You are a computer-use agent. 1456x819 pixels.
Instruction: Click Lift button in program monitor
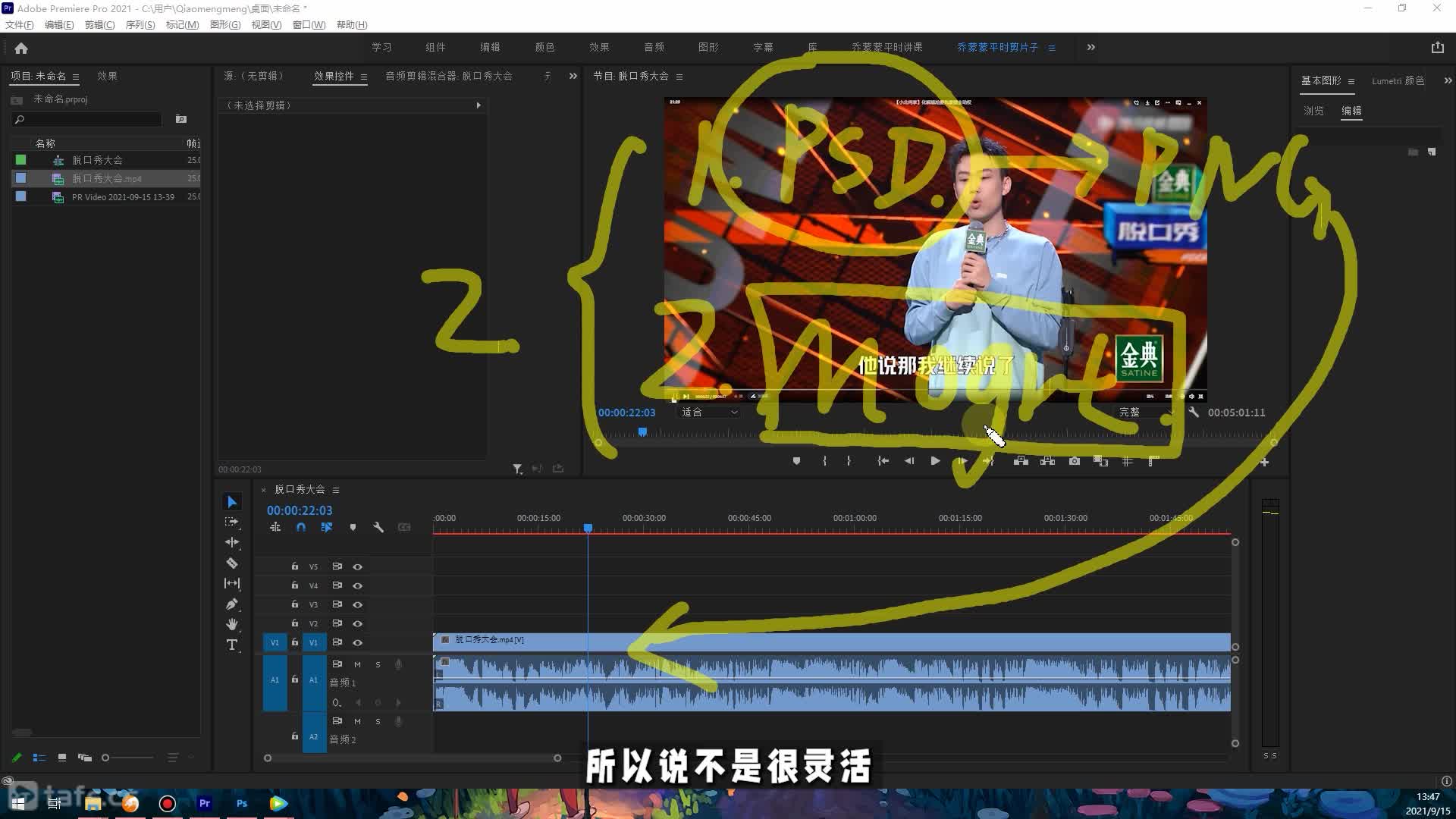click(x=1021, y=461)
